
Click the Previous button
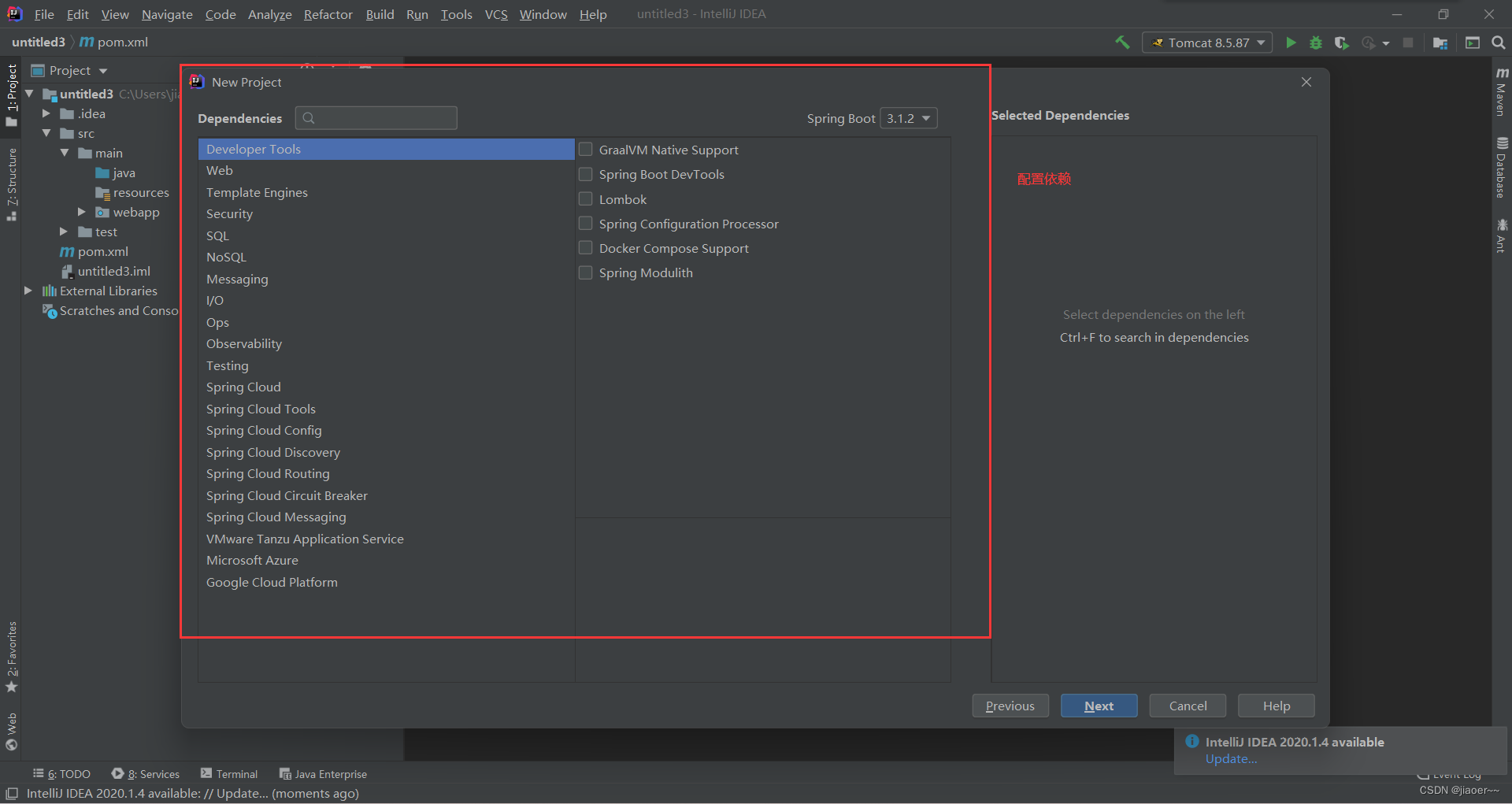pyautogui.click(x=1010, y=706)
